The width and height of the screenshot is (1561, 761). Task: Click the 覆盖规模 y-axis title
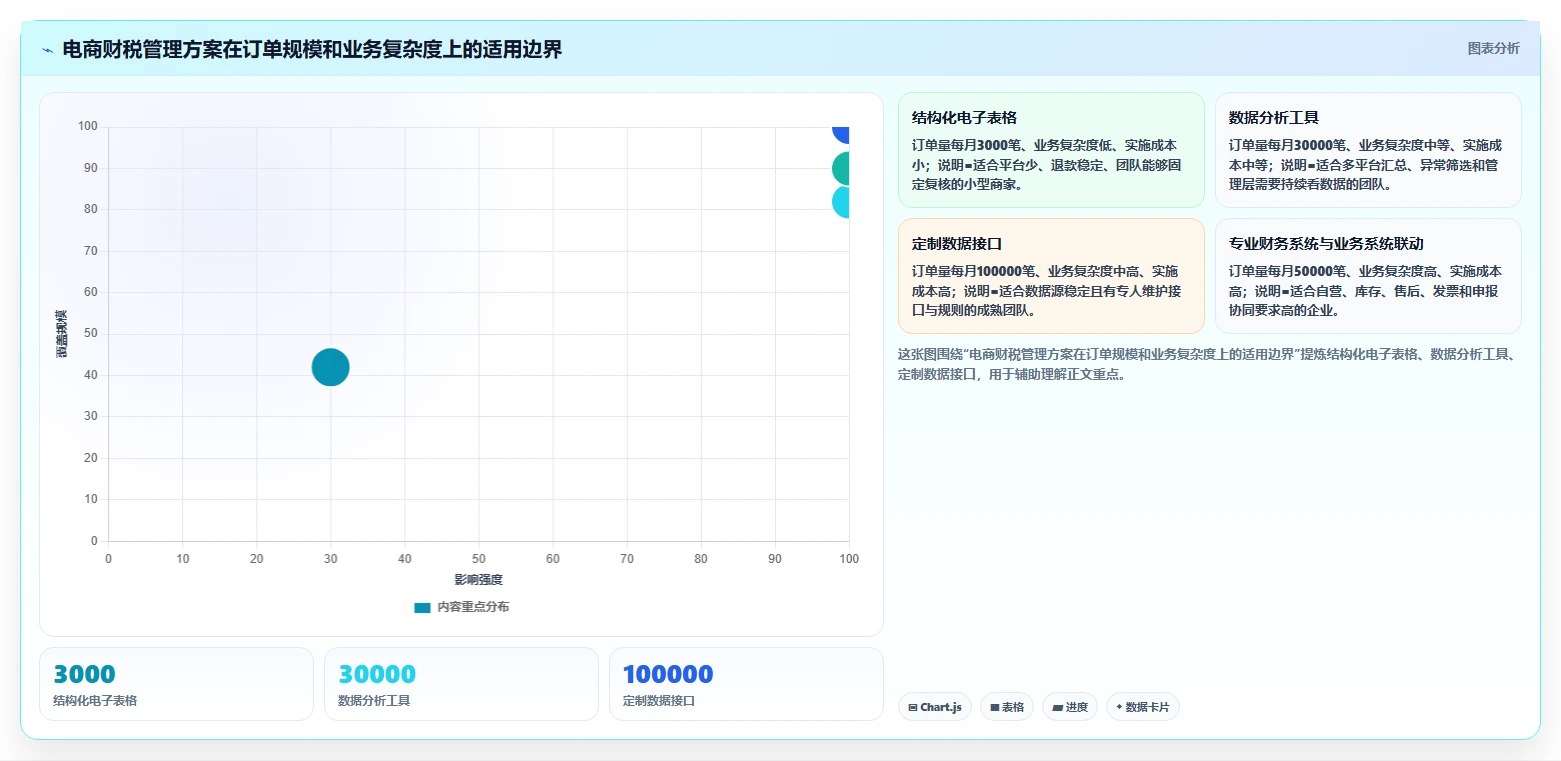61,334
